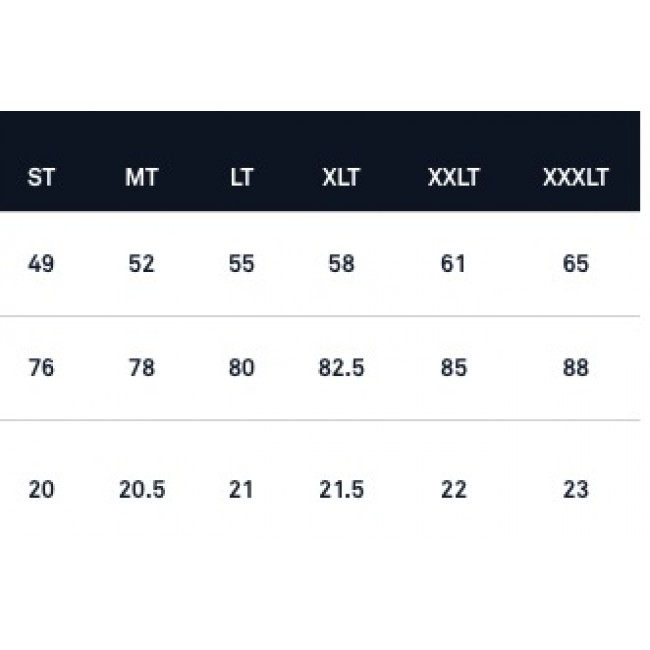650x650 pixels.
Task: Click the 58 cell under XLT
Action: (341, 265)
